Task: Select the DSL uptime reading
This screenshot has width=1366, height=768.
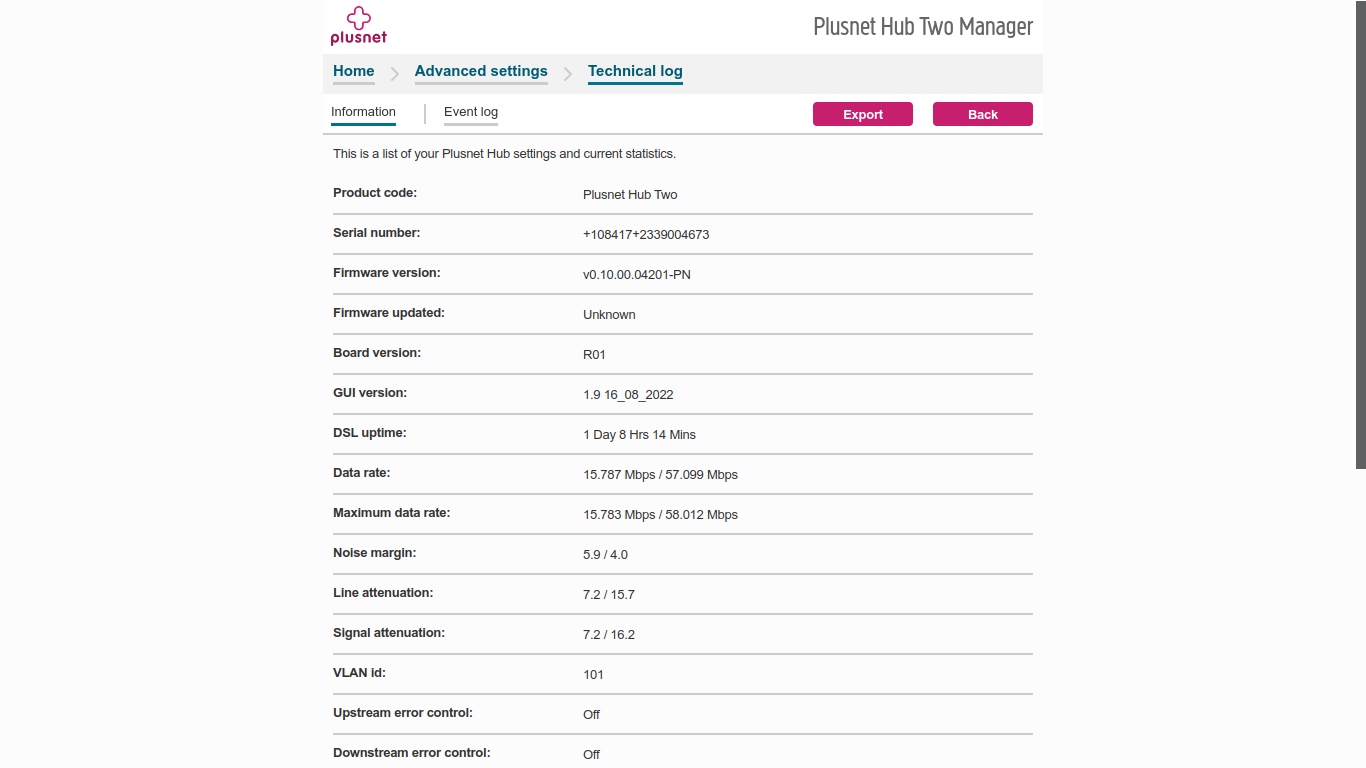Action: pos(639,434)
